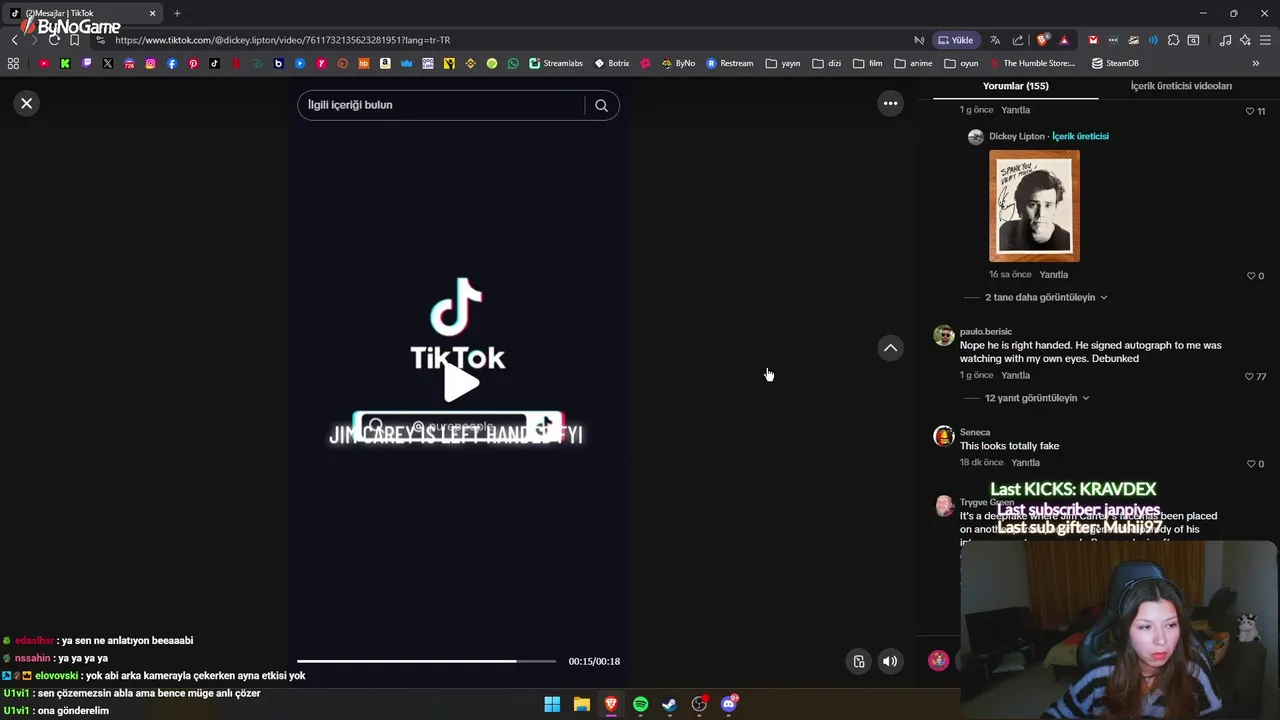Expand the 'yayın' bookmark folder

coord(783,63)
